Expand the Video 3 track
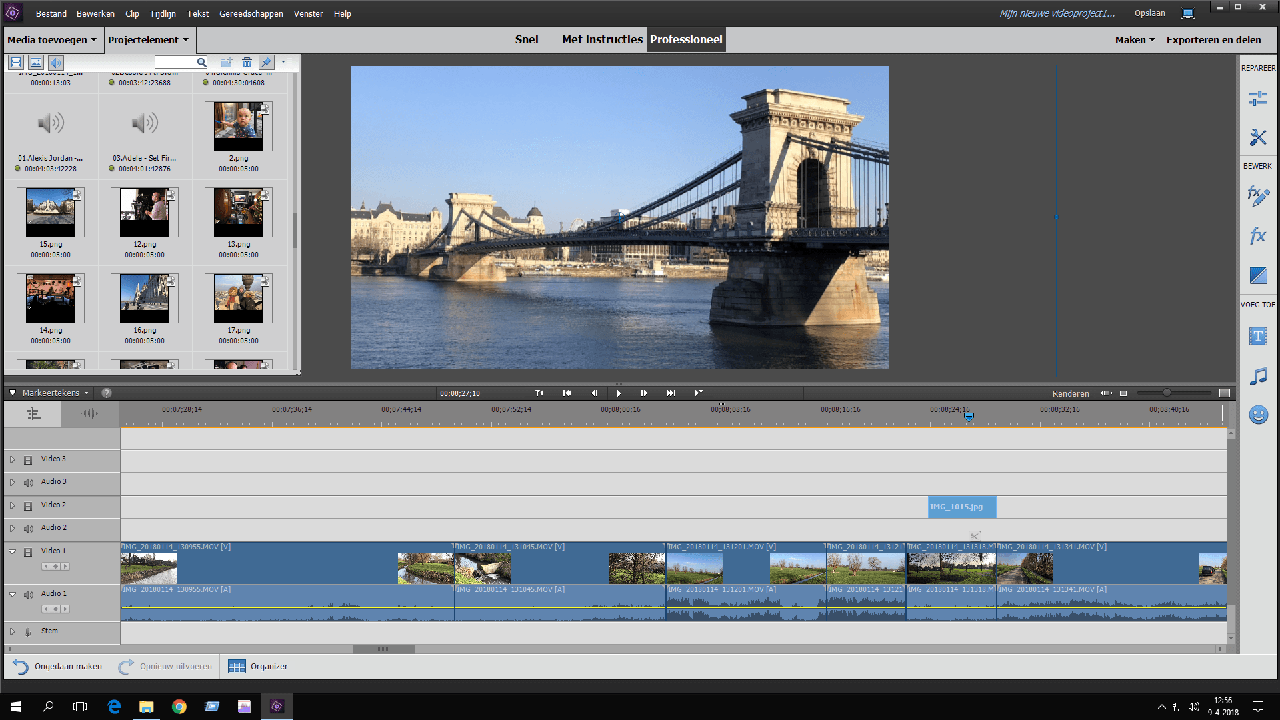The image size is (1280, 720). pos(13,459)
